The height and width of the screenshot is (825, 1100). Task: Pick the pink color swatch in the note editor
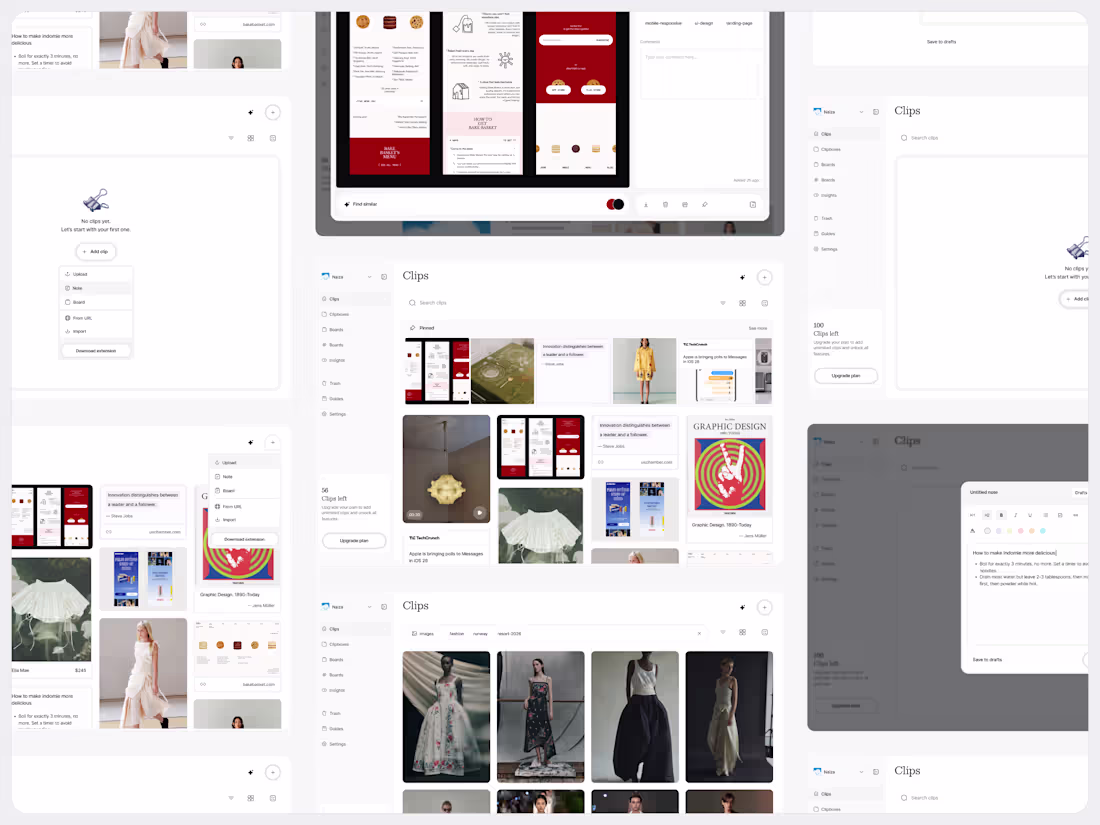tap(1020, 531)
